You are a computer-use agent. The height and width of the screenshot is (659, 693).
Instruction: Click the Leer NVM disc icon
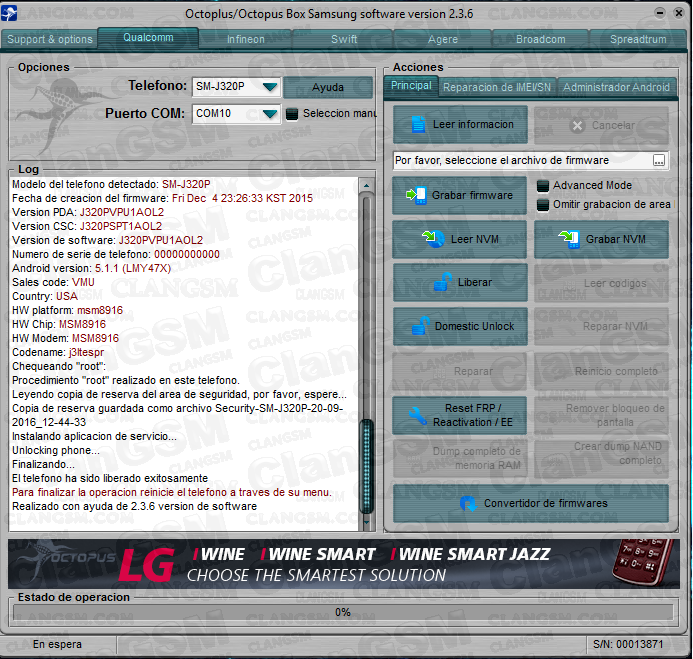434,239
